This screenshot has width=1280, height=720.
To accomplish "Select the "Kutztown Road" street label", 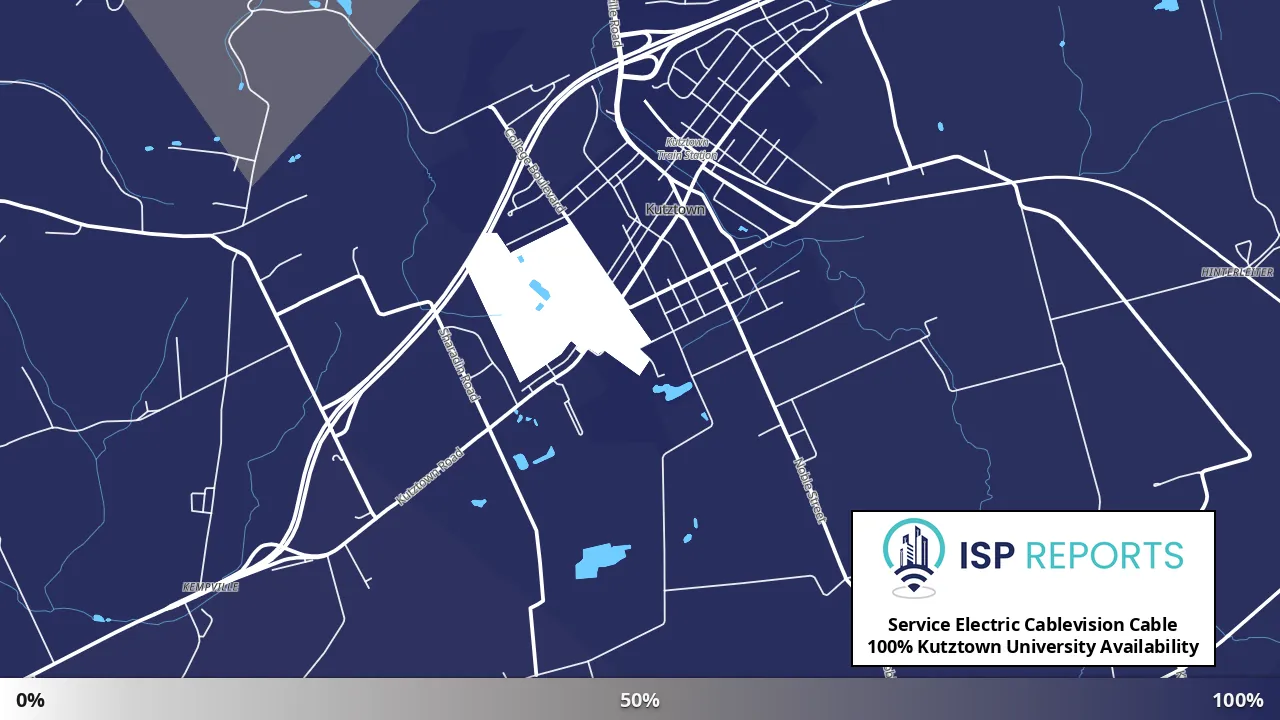I will click(x=430, y=476).
